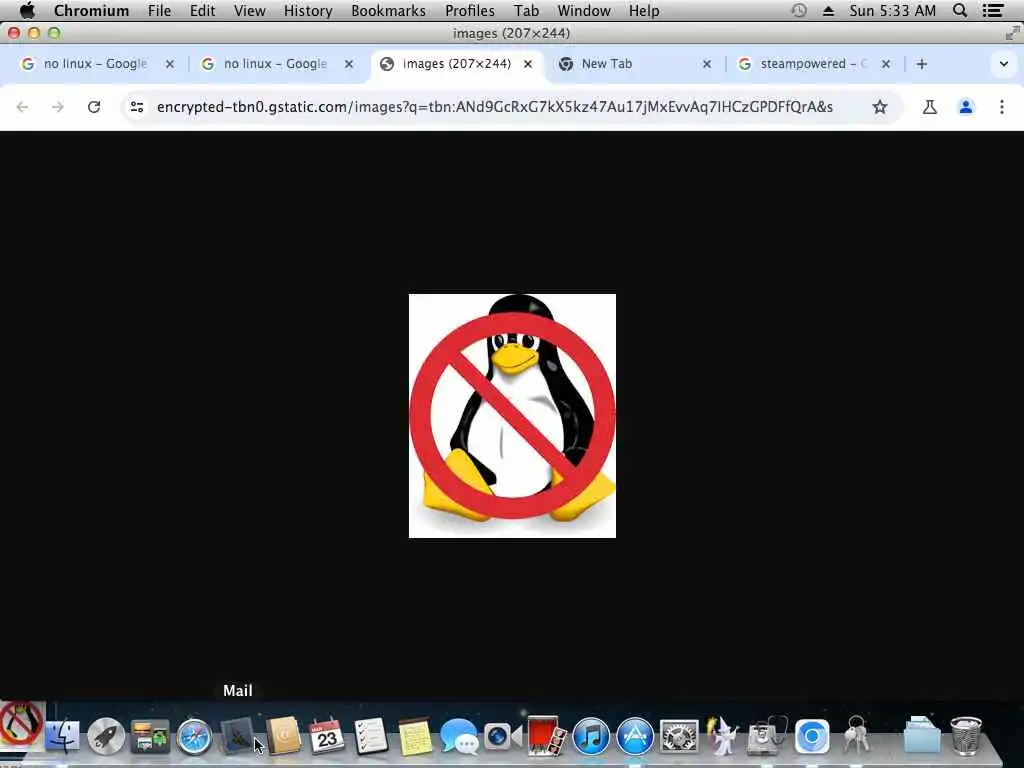
Task: Open the Trash in Dock
Action: click(x=966, y=737)
